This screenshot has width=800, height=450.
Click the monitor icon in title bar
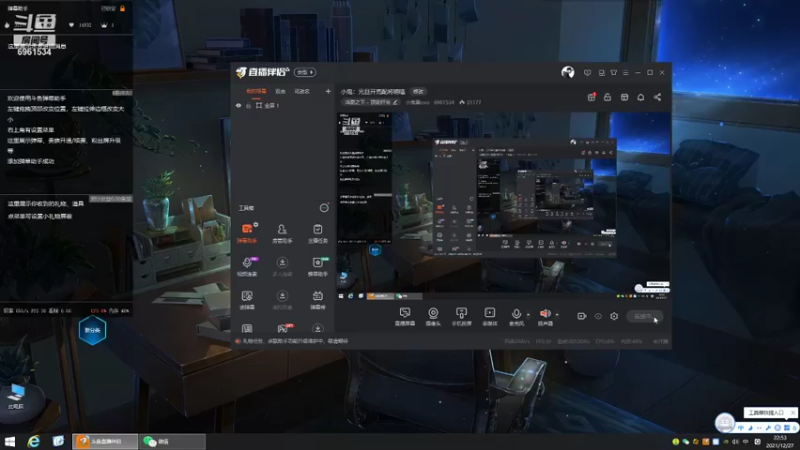click(x=602, y=72)
